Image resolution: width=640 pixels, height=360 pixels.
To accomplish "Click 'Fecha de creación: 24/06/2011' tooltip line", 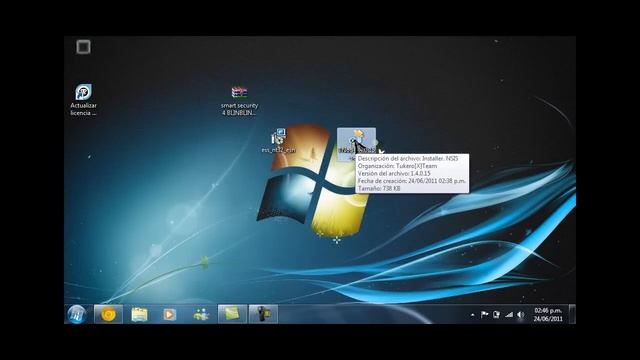I will (x=411, y=181).
